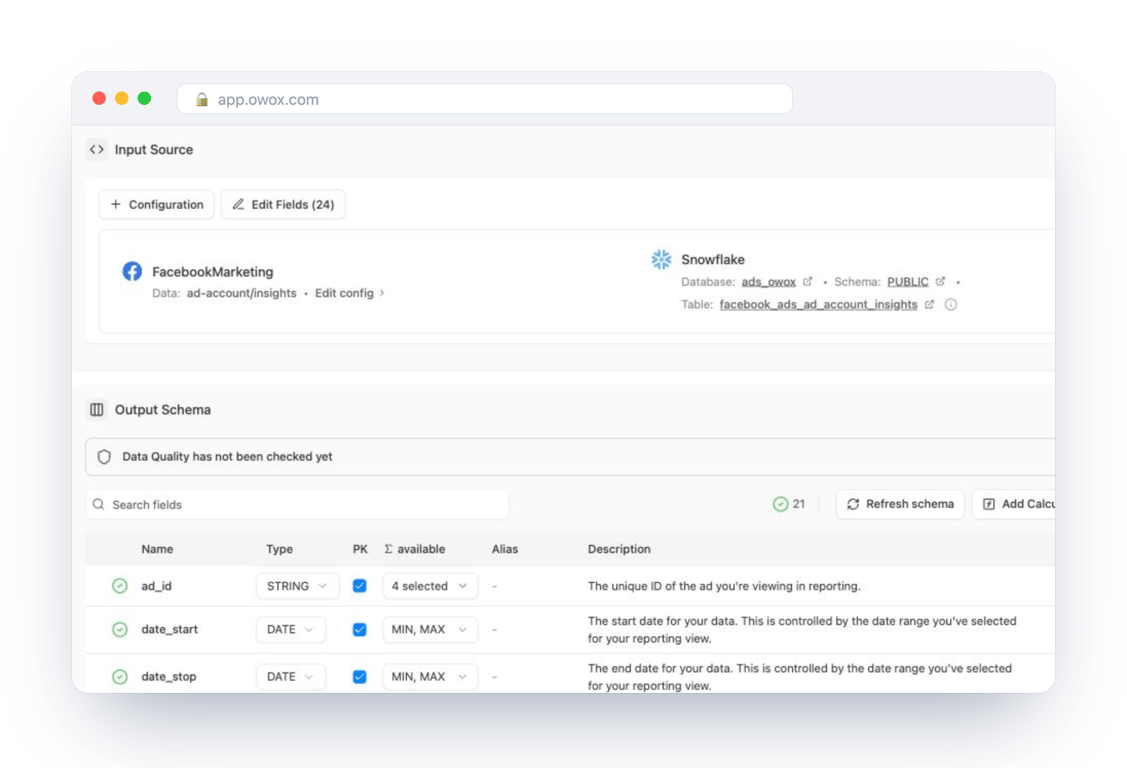1127x768 pixels.
Task: Click the green status check for date_stop
Action: pos(120,677)
